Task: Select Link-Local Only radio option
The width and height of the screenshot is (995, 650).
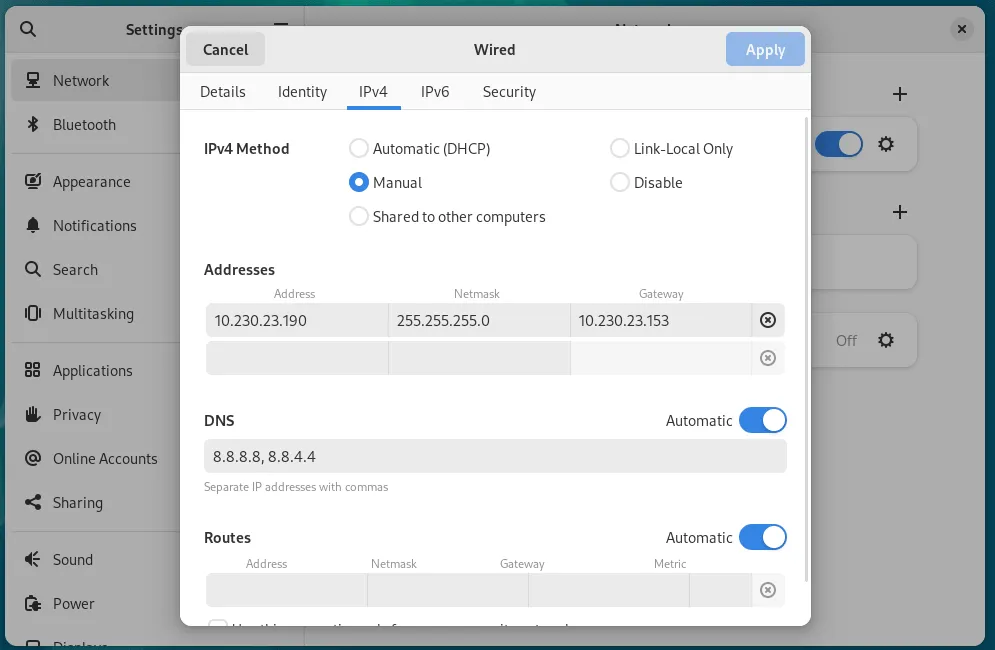Action: [620, 149]
